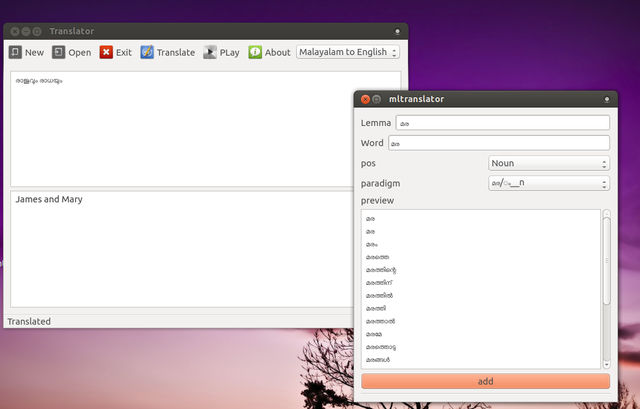The width and height of the screenshot is (640, 409).
Task: Expand the pos dropdown showing Noun
Action: click(x=548, y=163)
